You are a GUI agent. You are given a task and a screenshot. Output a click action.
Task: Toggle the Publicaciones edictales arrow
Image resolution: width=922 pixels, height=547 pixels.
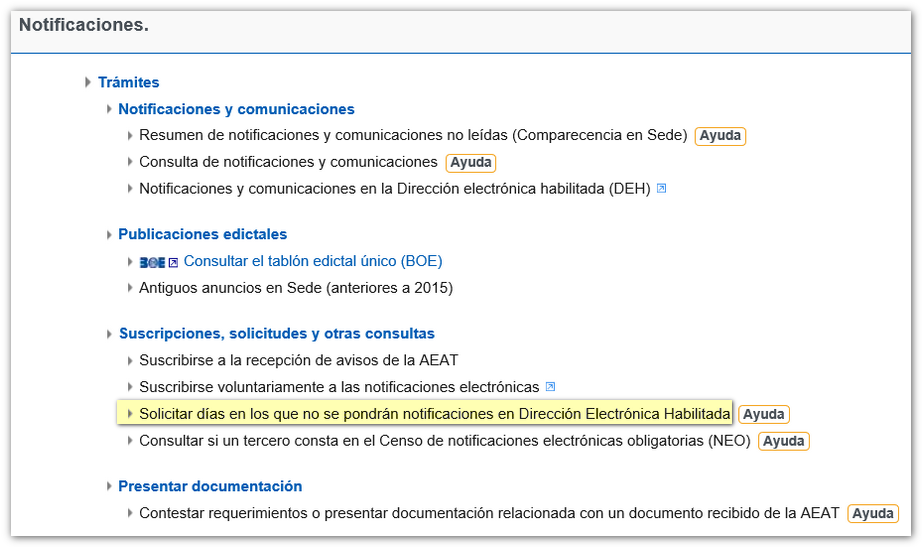[109, 235]
